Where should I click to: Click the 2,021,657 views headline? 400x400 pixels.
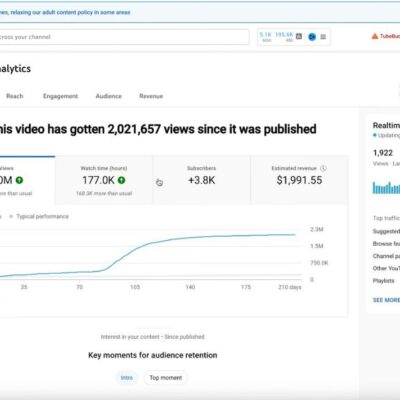click(157, 129)
